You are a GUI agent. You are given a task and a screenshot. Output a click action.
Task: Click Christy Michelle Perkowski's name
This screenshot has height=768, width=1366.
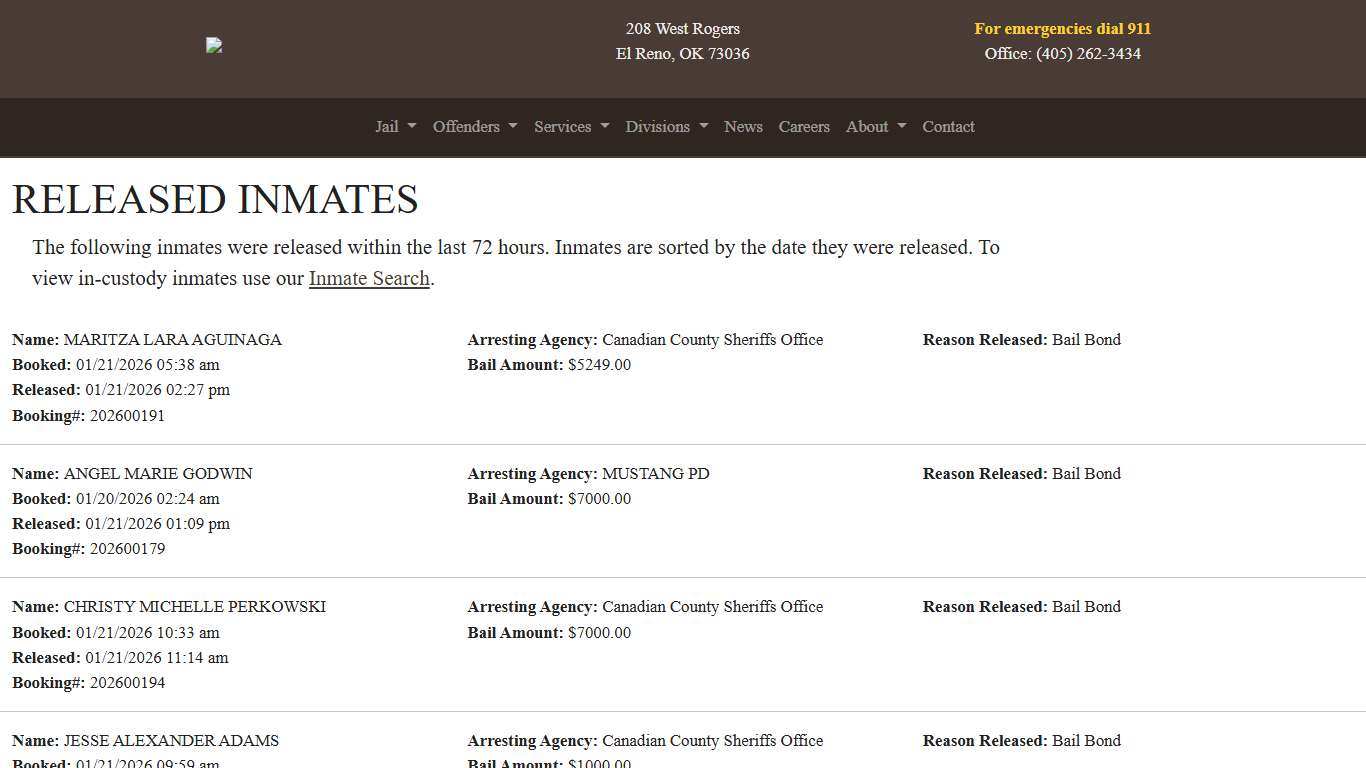pos(194,607)
